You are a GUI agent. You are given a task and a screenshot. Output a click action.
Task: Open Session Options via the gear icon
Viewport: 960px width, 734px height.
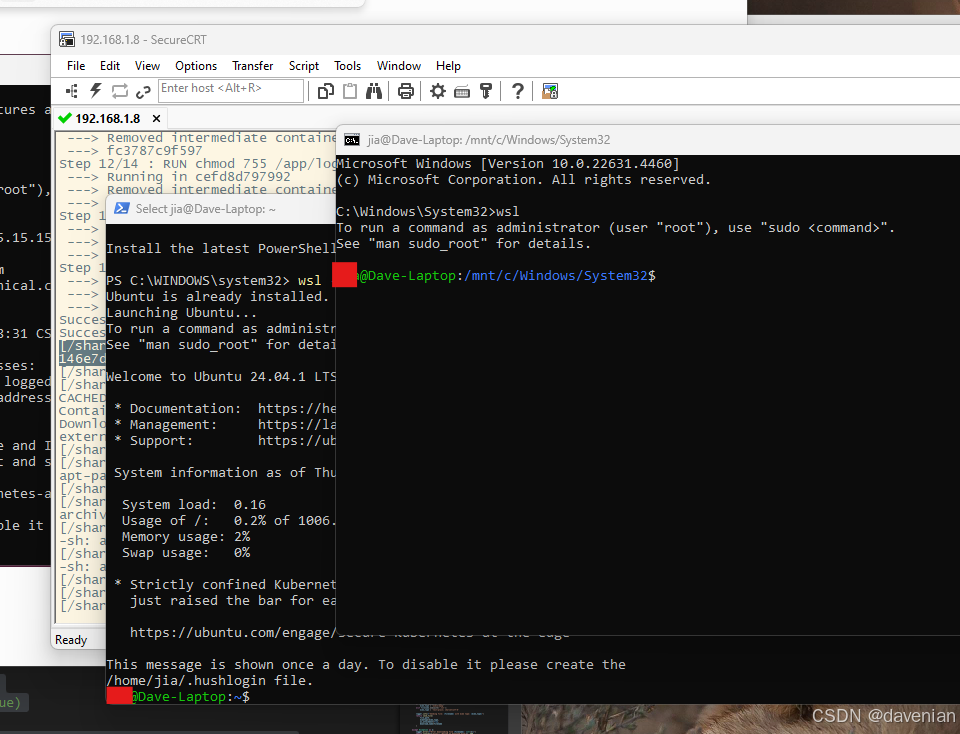pyautogui.click(x=437, y=91)
